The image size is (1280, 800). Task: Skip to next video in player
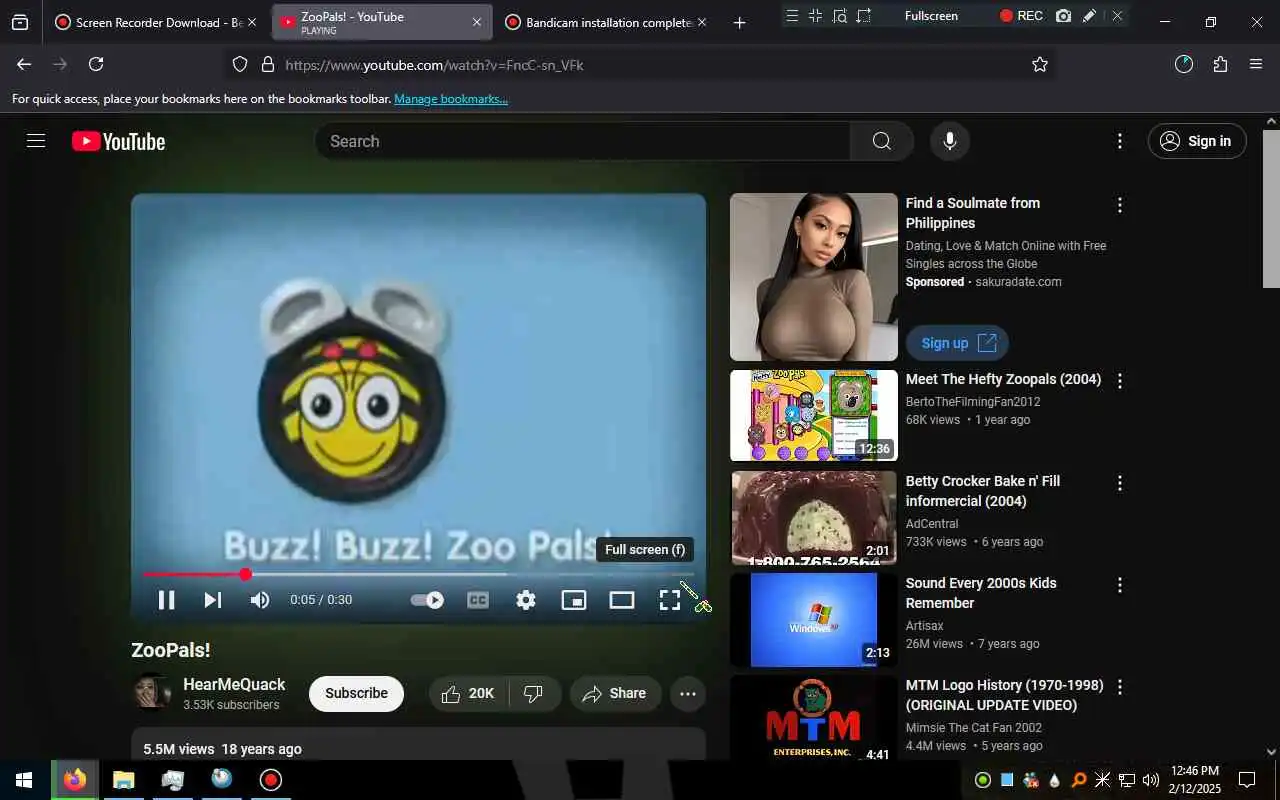pyautogui.click(x=213, y=600)
